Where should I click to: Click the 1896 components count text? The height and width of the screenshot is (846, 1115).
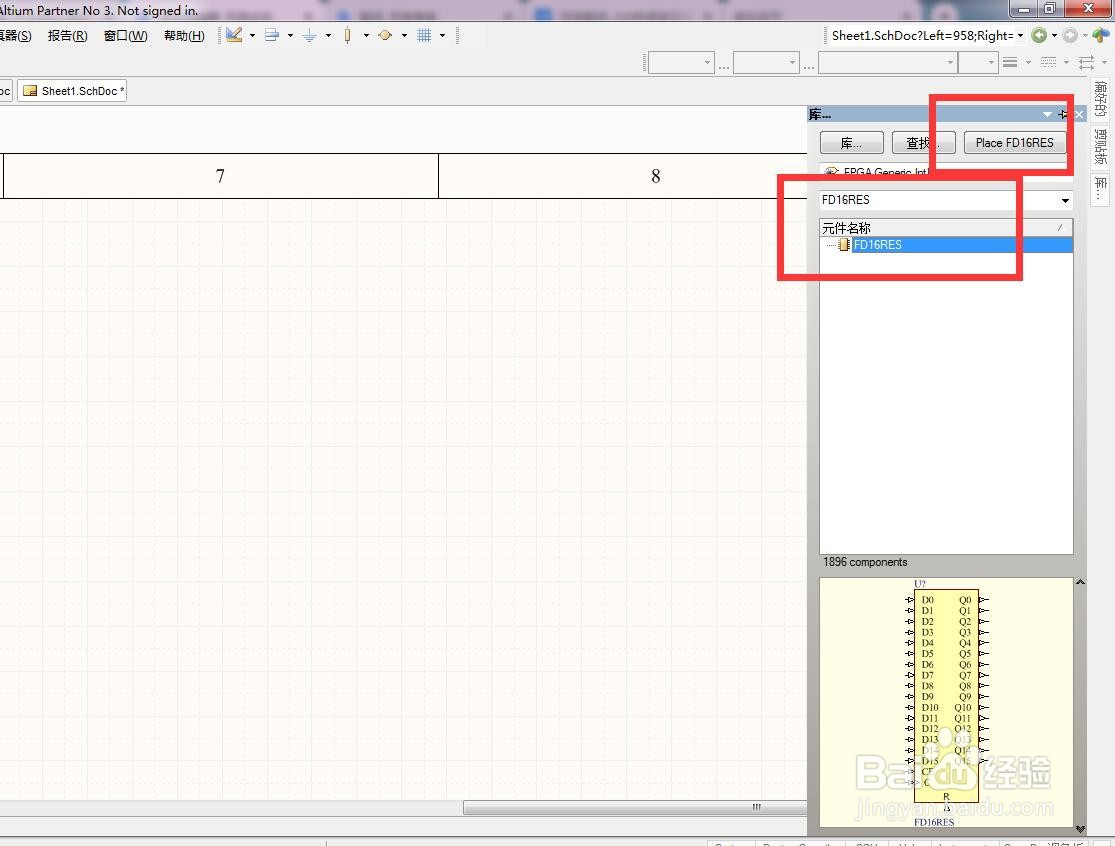tap(865, 562)
